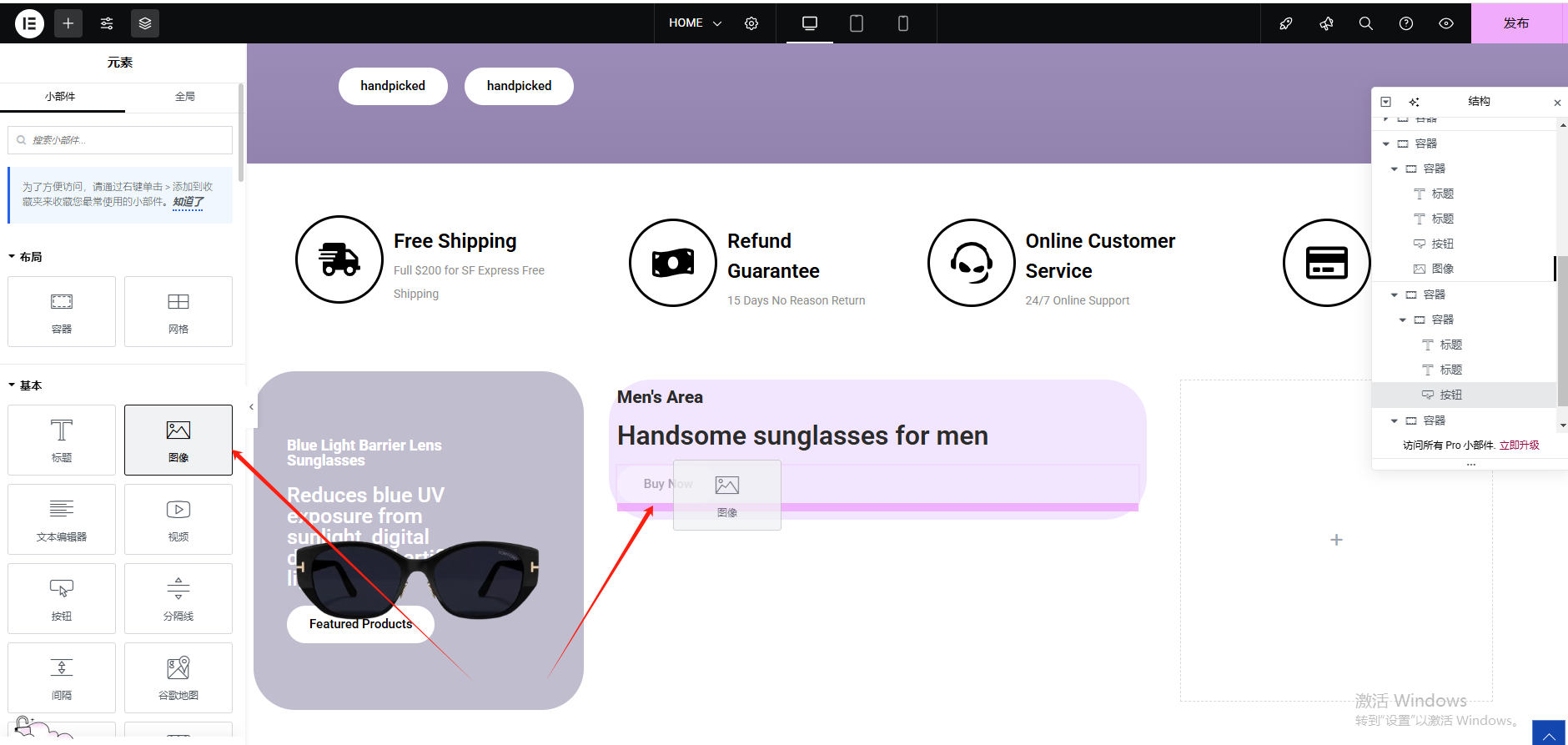Click the Elementor logo menu
The image size is (1568, 745).
(x=29, y=23)
